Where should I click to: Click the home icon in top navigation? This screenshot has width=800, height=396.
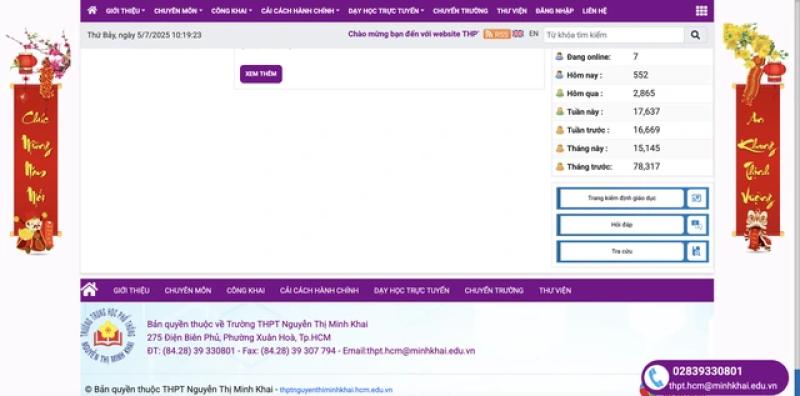point(92,10)
